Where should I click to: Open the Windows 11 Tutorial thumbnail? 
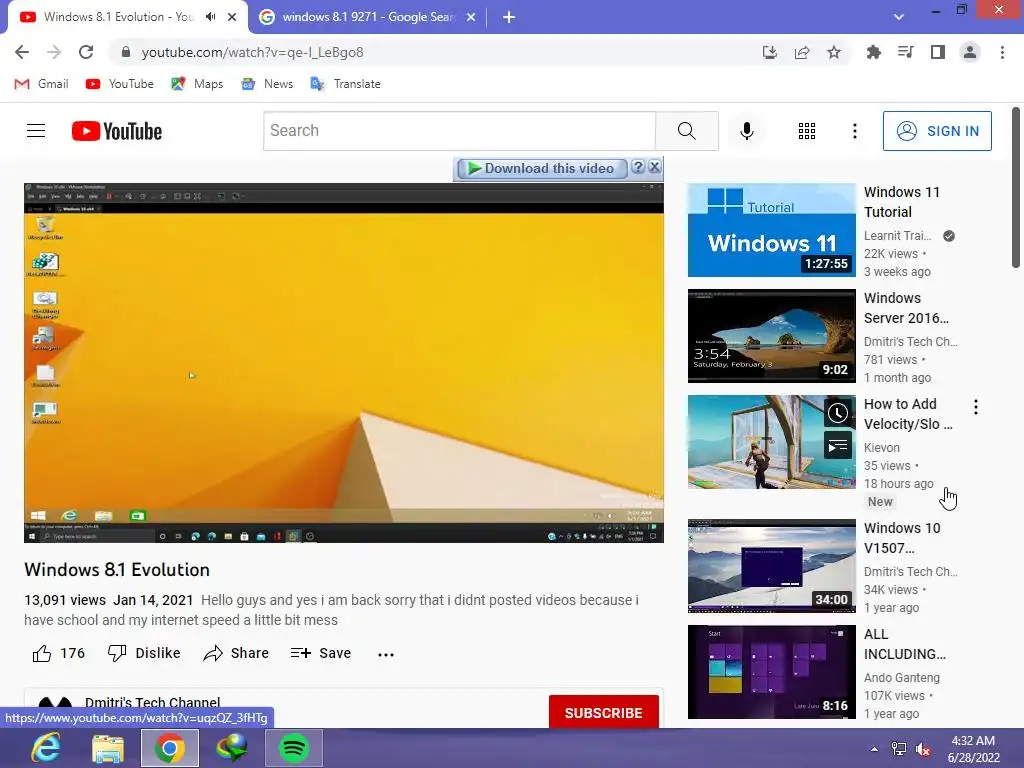click(x=771, y=230)
